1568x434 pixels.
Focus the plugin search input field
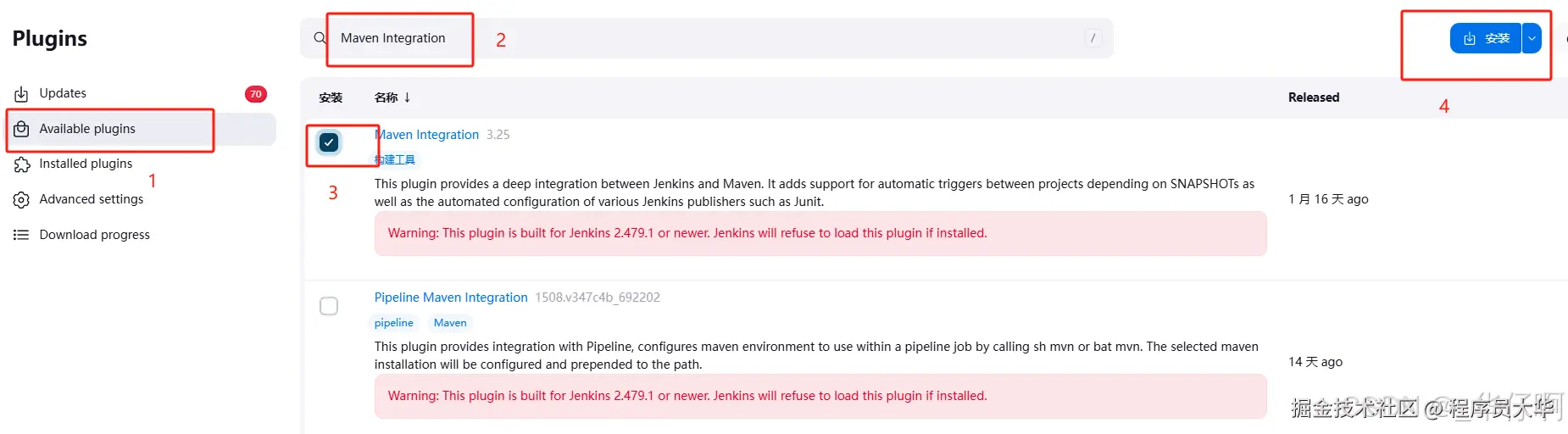(678, 38)
